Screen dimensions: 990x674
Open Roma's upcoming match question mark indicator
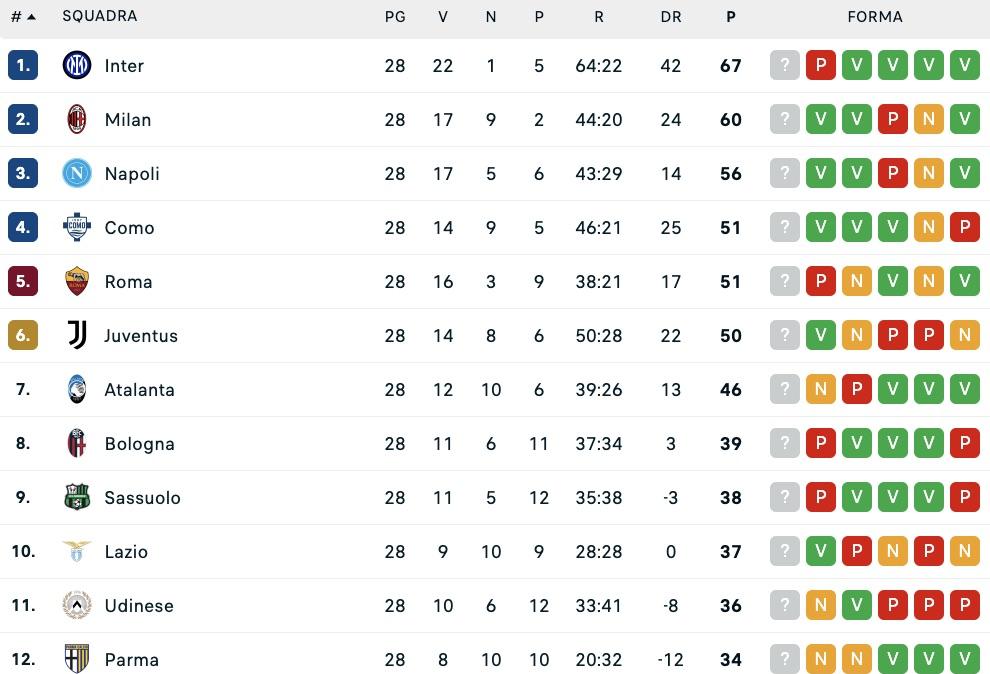click(x=785, y=281)
